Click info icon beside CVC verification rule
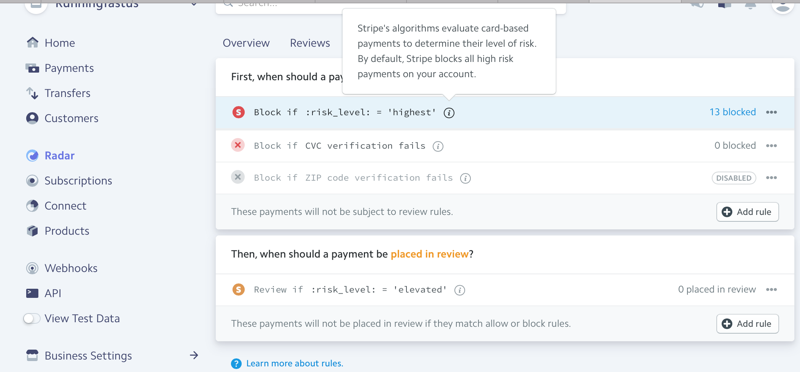 438,146
